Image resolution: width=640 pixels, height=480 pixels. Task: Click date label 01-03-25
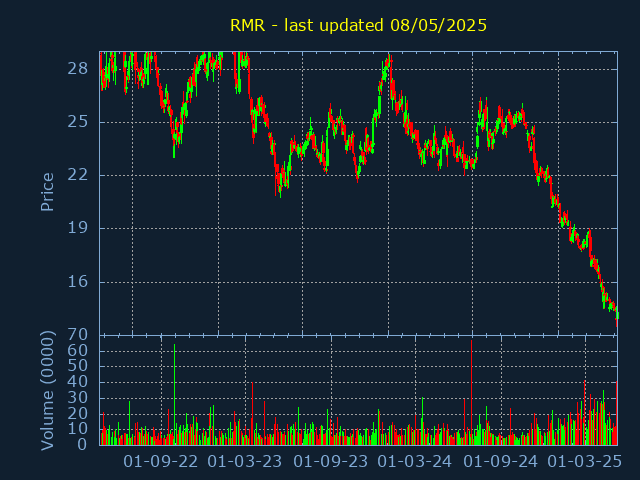pos(584,462)
